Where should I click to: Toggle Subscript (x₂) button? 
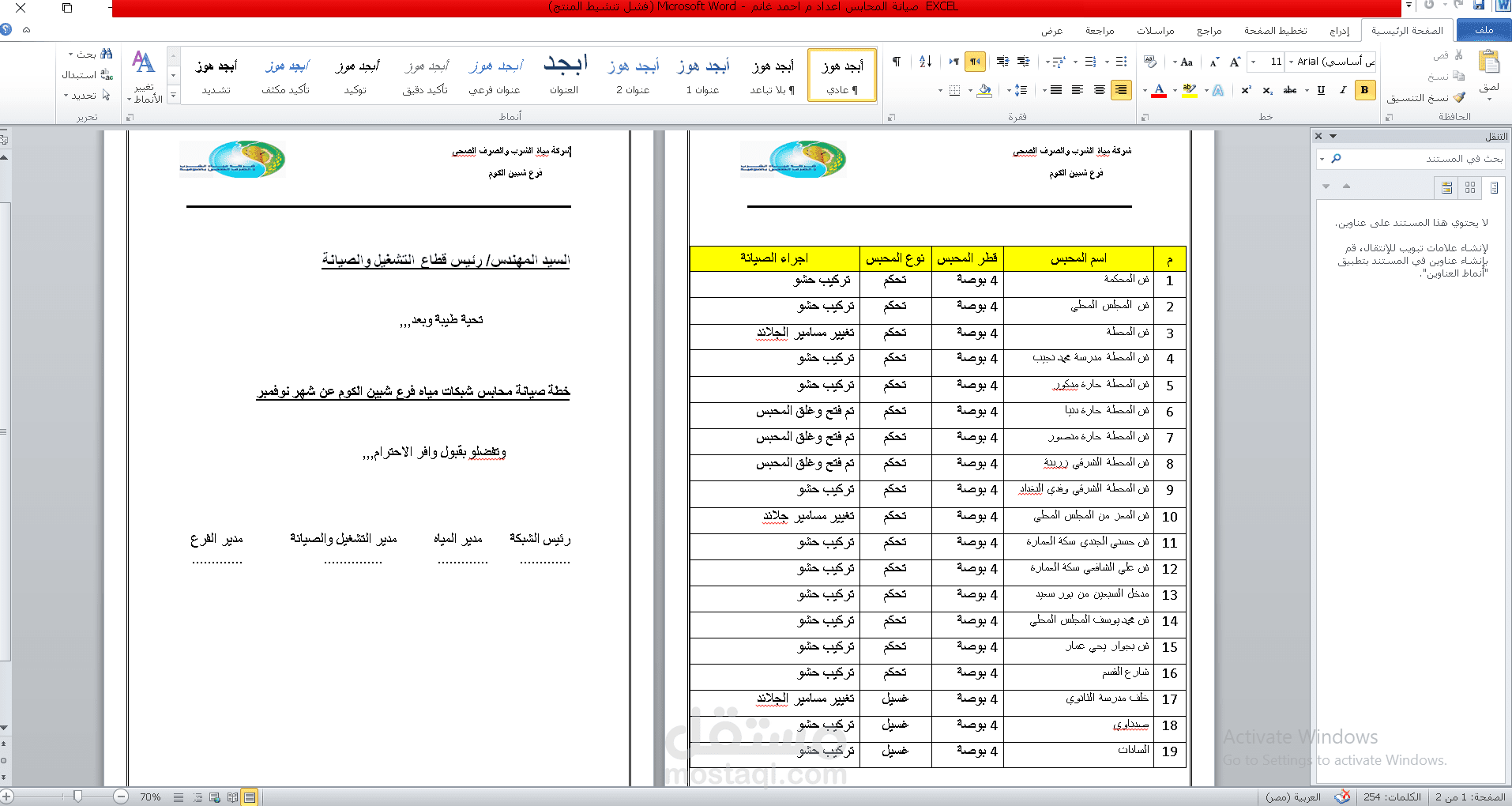[1267, 90]
